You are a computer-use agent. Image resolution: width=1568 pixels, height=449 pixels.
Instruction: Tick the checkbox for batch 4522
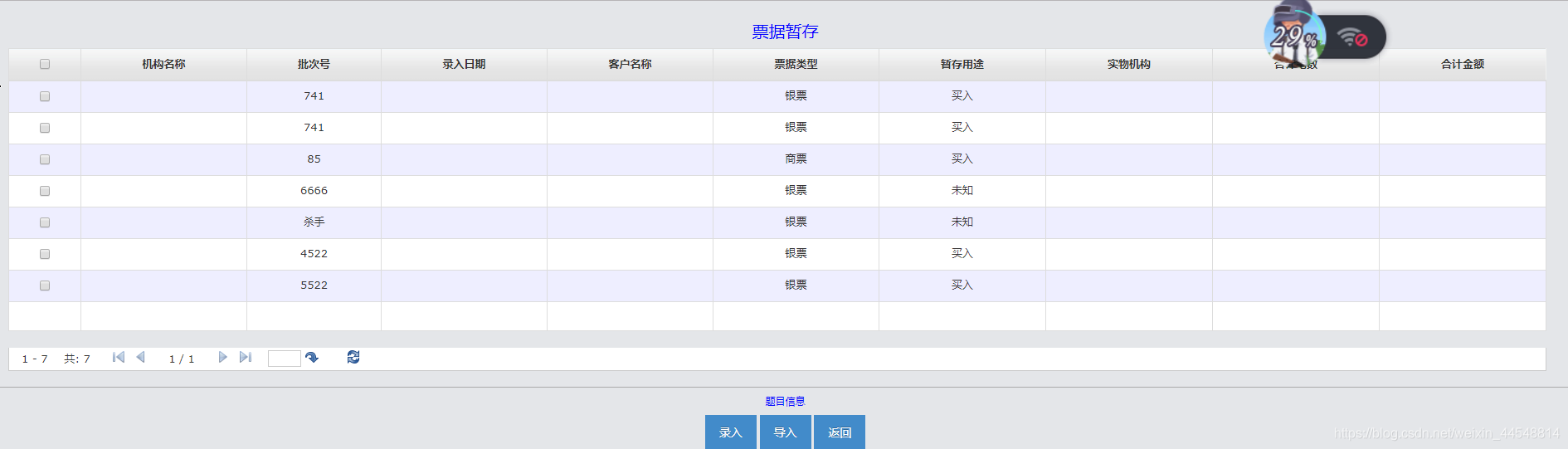pos(45,254)
